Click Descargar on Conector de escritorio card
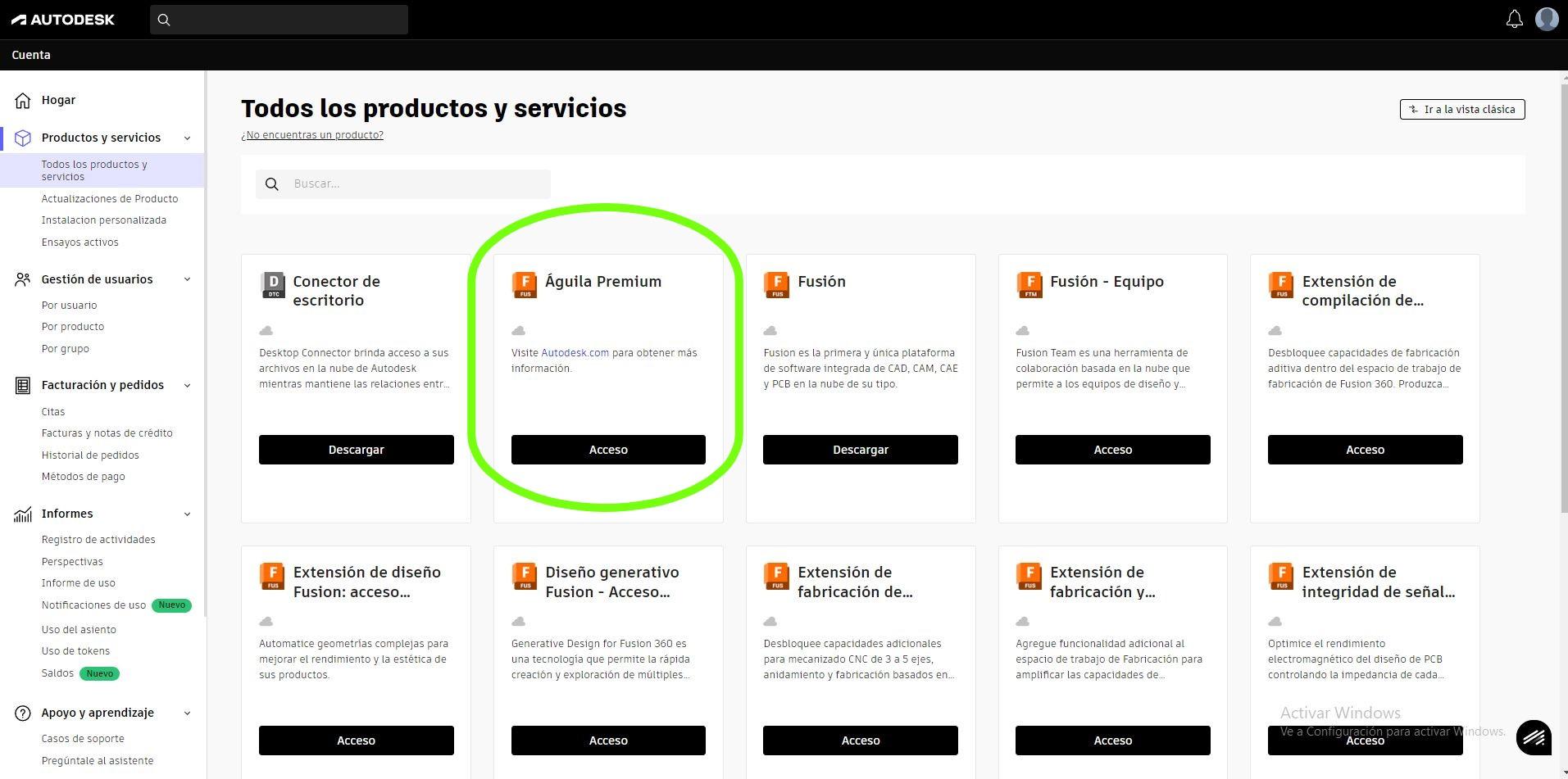Screen dimensions: 1568x779 click(x=357, y=450)
